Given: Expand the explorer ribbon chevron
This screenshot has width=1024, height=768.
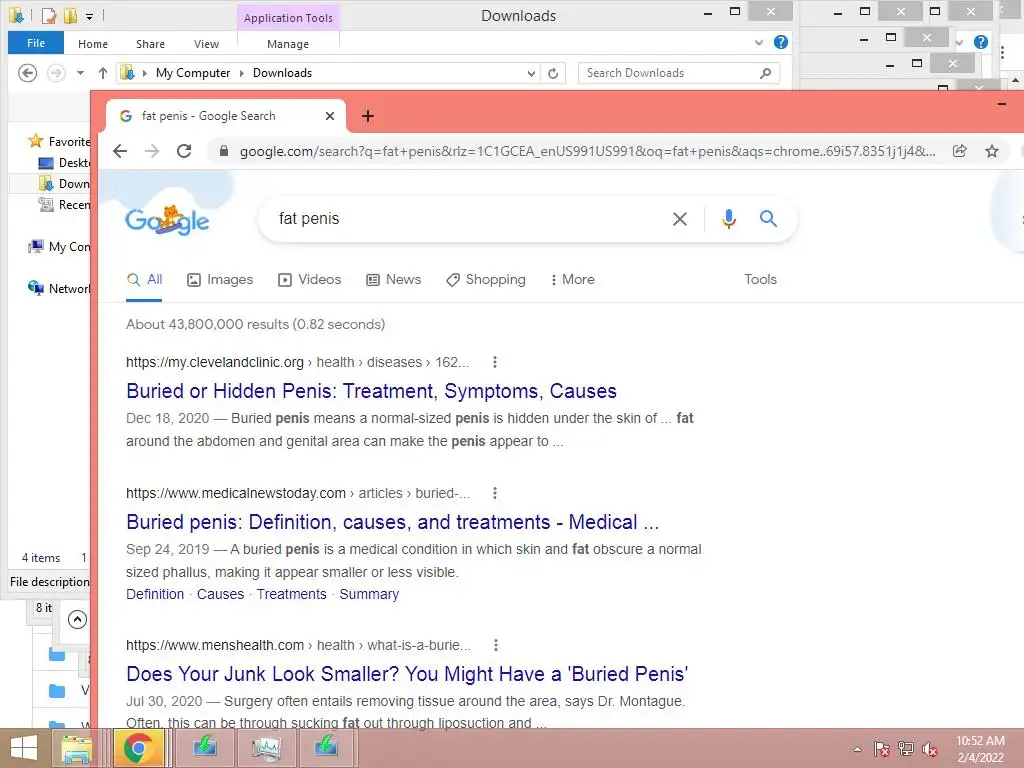Looking at the screenshot, I should 759,42.
